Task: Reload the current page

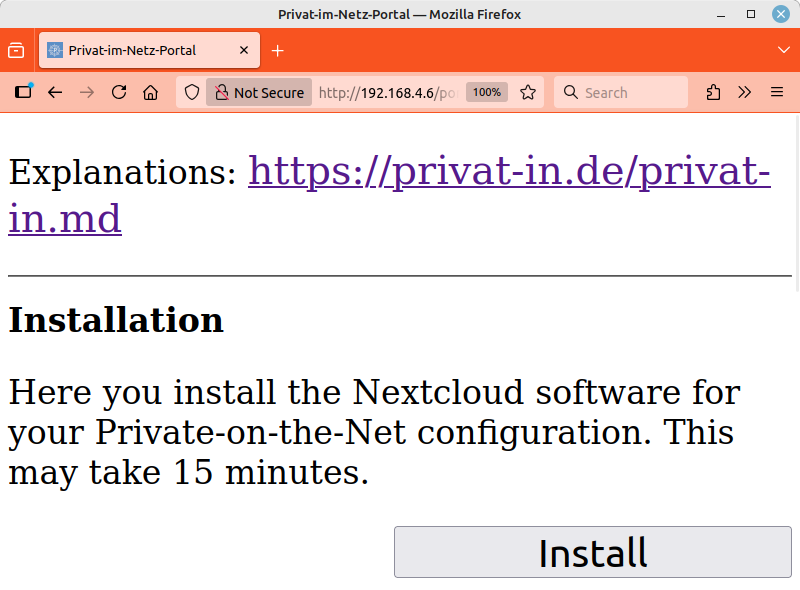Action: [119, 92]
